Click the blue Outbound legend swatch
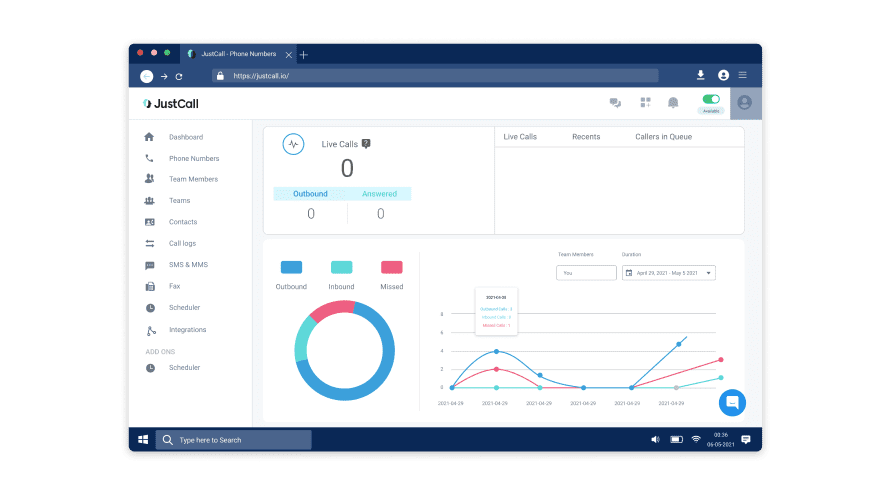The image size is (890, 500). [x=291, y=267]
